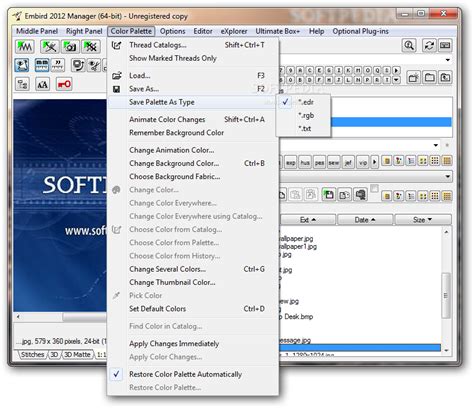Tick the small checkbox beside the monitors icon

(x=374, y=188)
